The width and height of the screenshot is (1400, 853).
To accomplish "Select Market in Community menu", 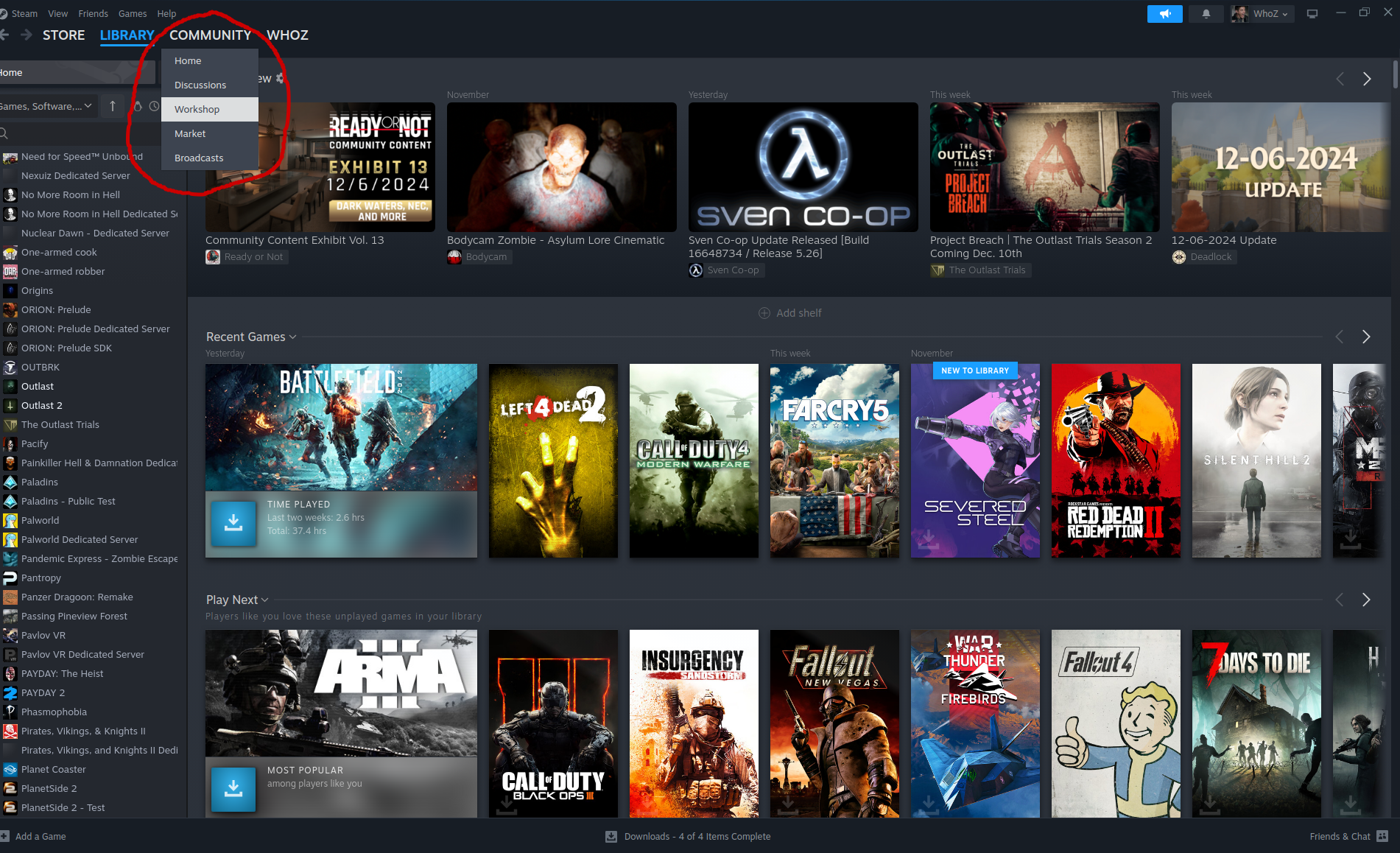I will tap(210, 133).
